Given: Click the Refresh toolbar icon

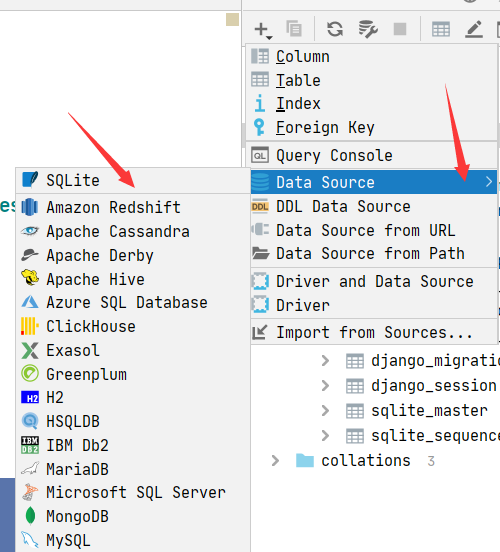Looking at the screenshot, I should (335, 29).
